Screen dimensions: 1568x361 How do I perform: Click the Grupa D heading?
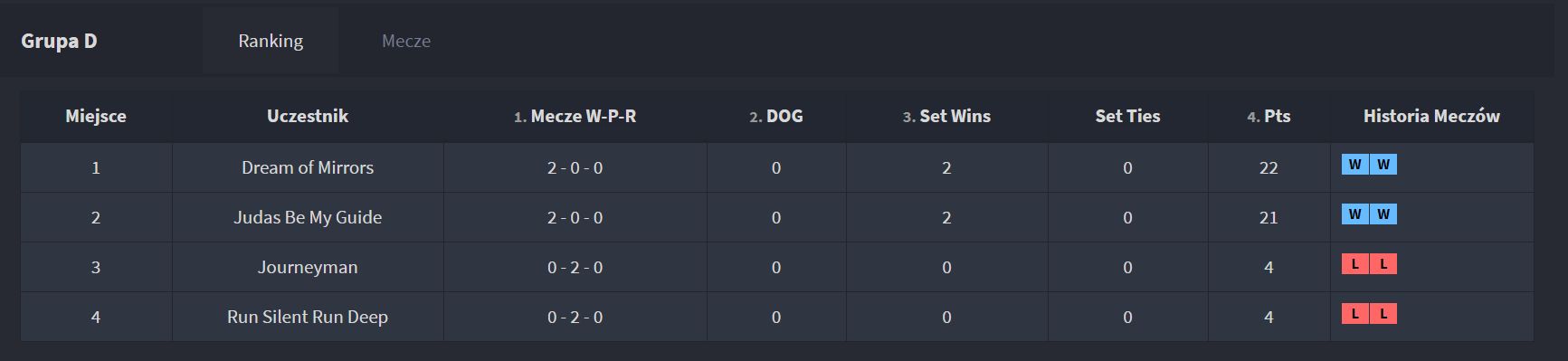59,41
